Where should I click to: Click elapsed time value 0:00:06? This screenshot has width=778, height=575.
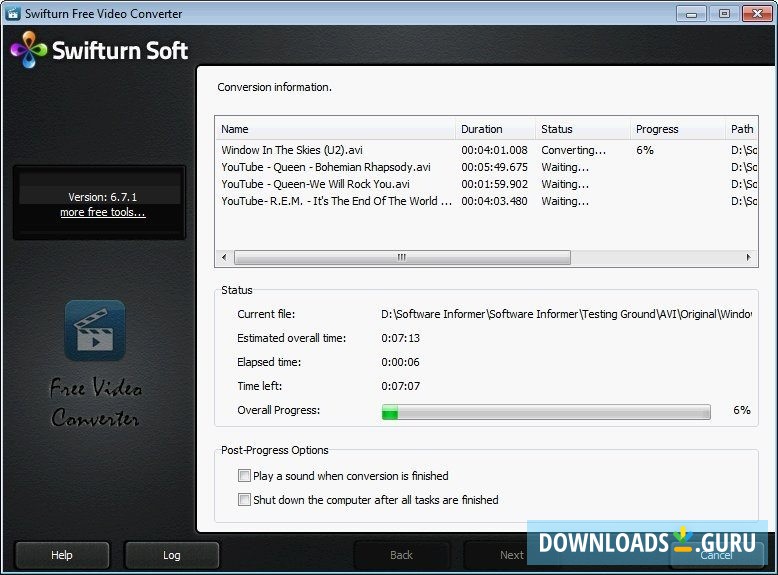tap(400, 362)
